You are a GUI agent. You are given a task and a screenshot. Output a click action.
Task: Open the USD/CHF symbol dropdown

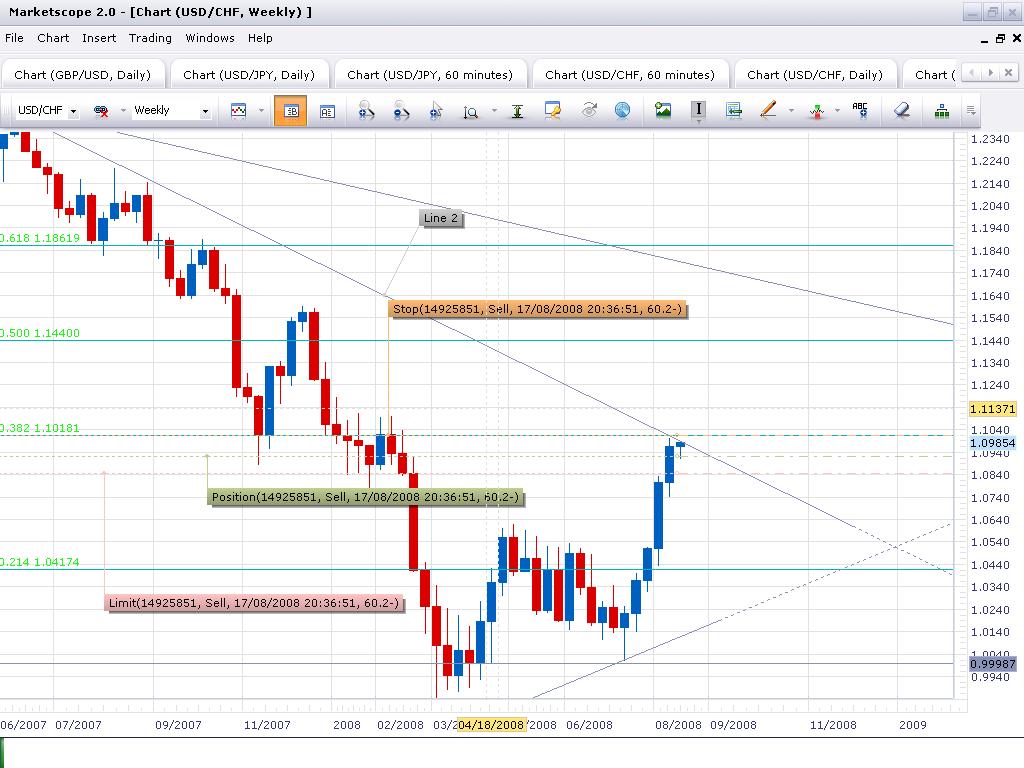click(x=73, y=112)
